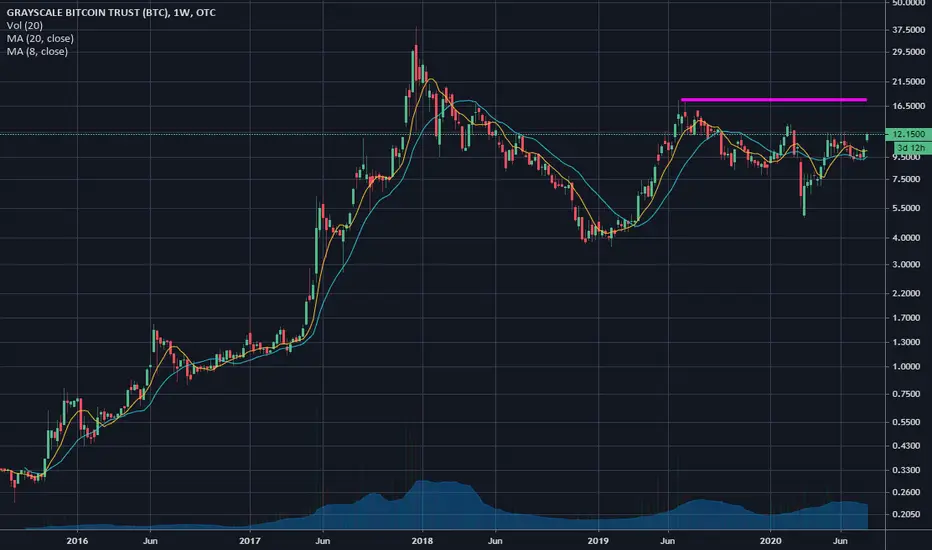Select the Vol (20) indicator label

[24, 26]
